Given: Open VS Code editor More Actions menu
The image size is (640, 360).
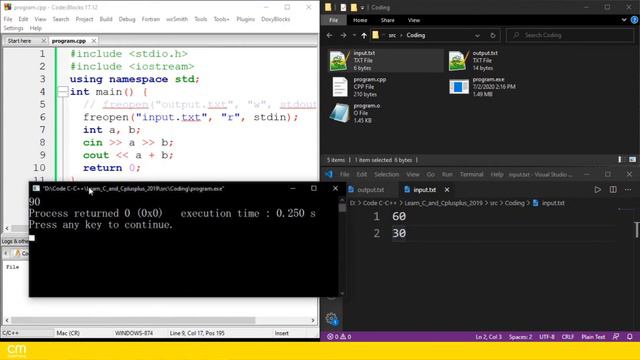Looking at the screenshot, I should pos(628,190).
